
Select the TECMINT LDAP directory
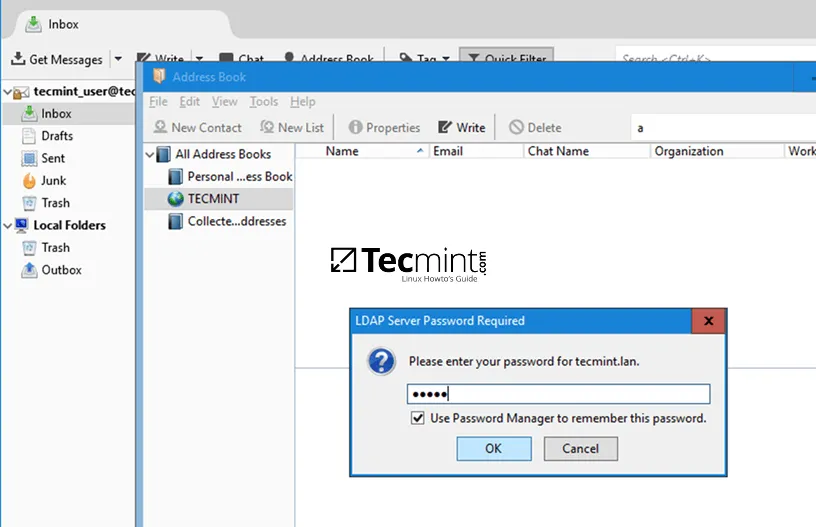coord(213,199)
